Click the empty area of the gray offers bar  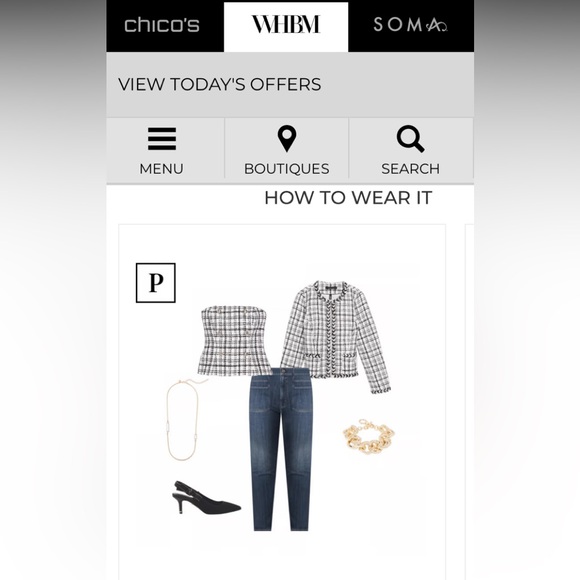[x=398, y=84]
